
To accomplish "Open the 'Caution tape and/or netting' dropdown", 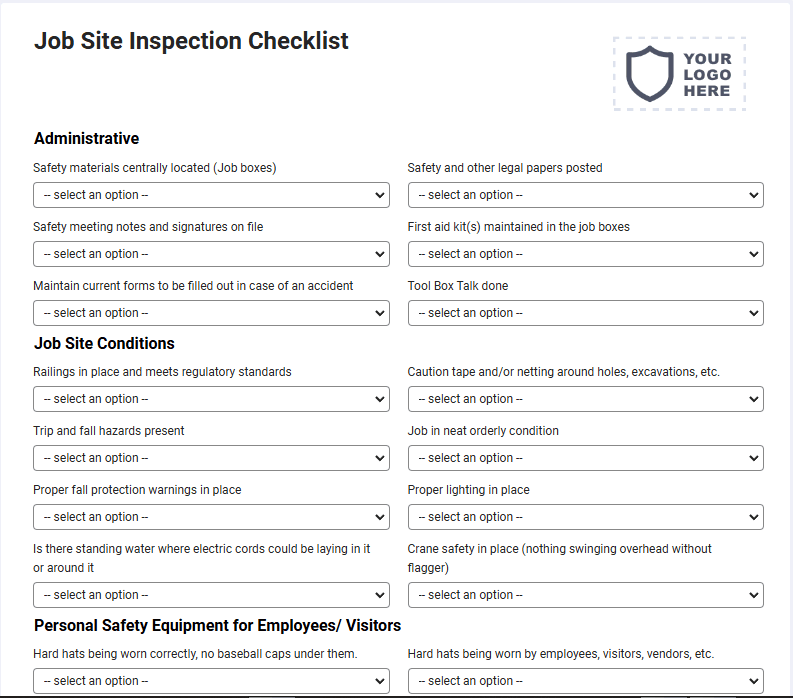I will click(x=586, y=399).
